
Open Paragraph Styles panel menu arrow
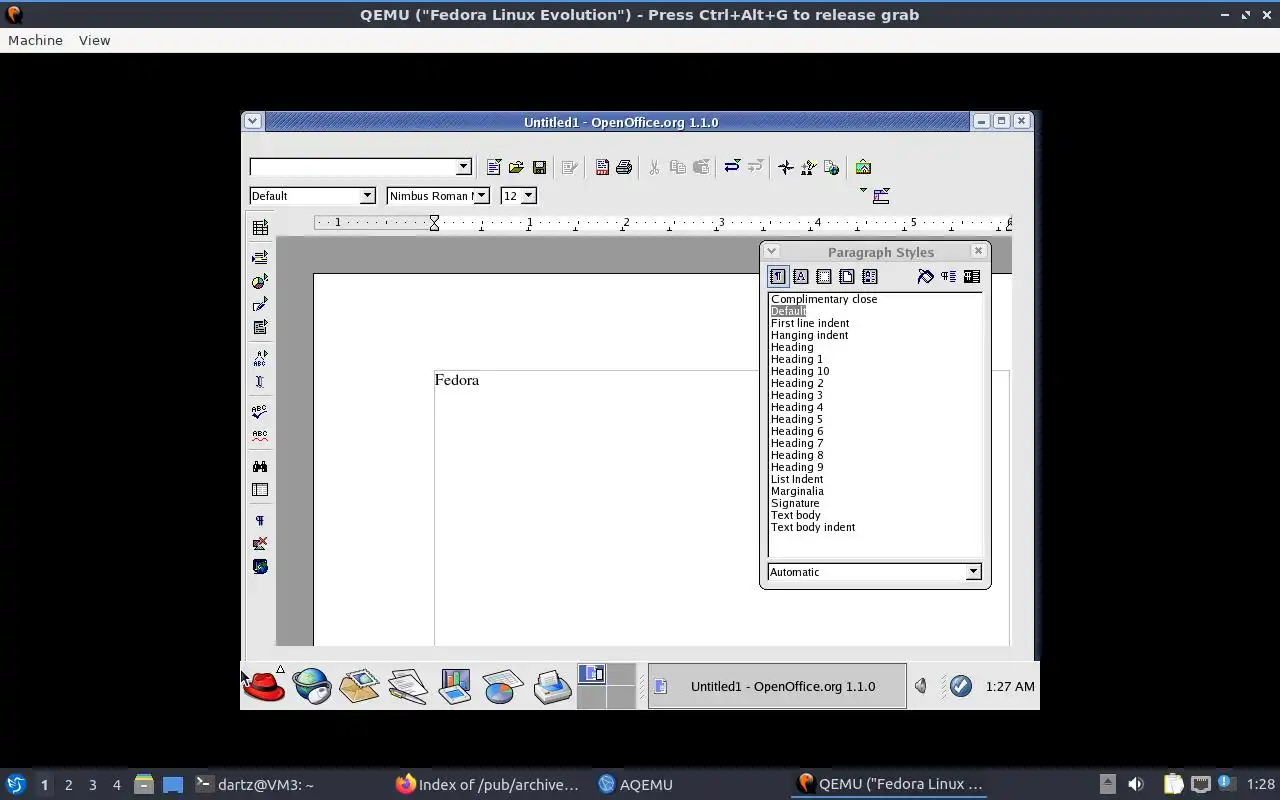point(771,252)
